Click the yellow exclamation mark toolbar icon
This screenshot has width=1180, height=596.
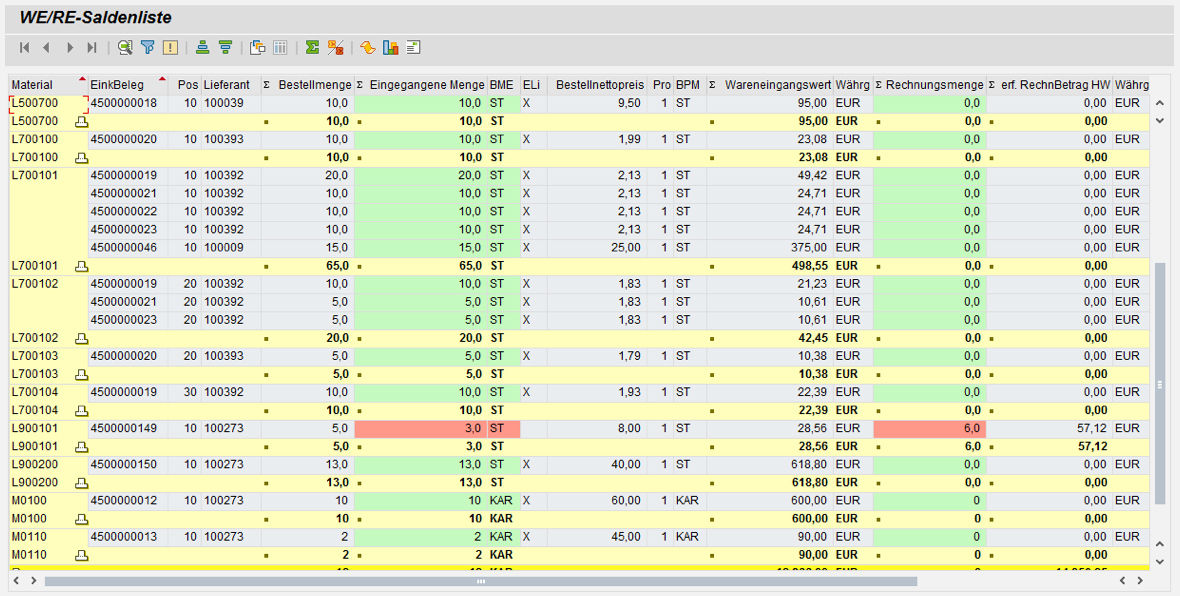coord(170,47)
